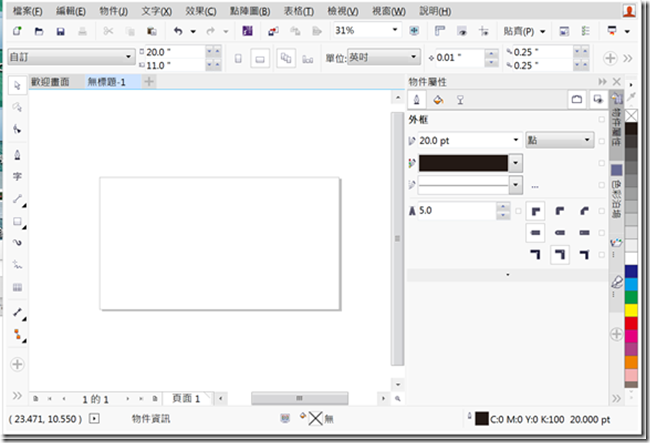Toggle the small square right of the 點 unit dropdown
Viewport: 650px width, 443px height.
click(x=601, y=141)
